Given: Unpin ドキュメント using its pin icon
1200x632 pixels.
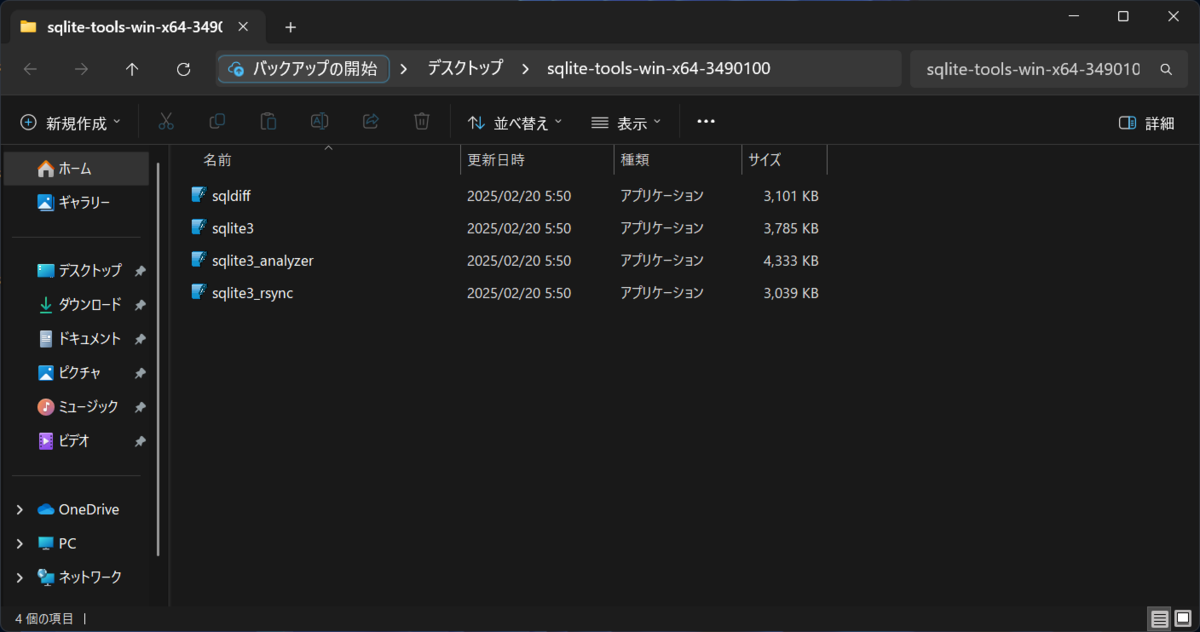Looking at the screenshot, I should (140, 339).
